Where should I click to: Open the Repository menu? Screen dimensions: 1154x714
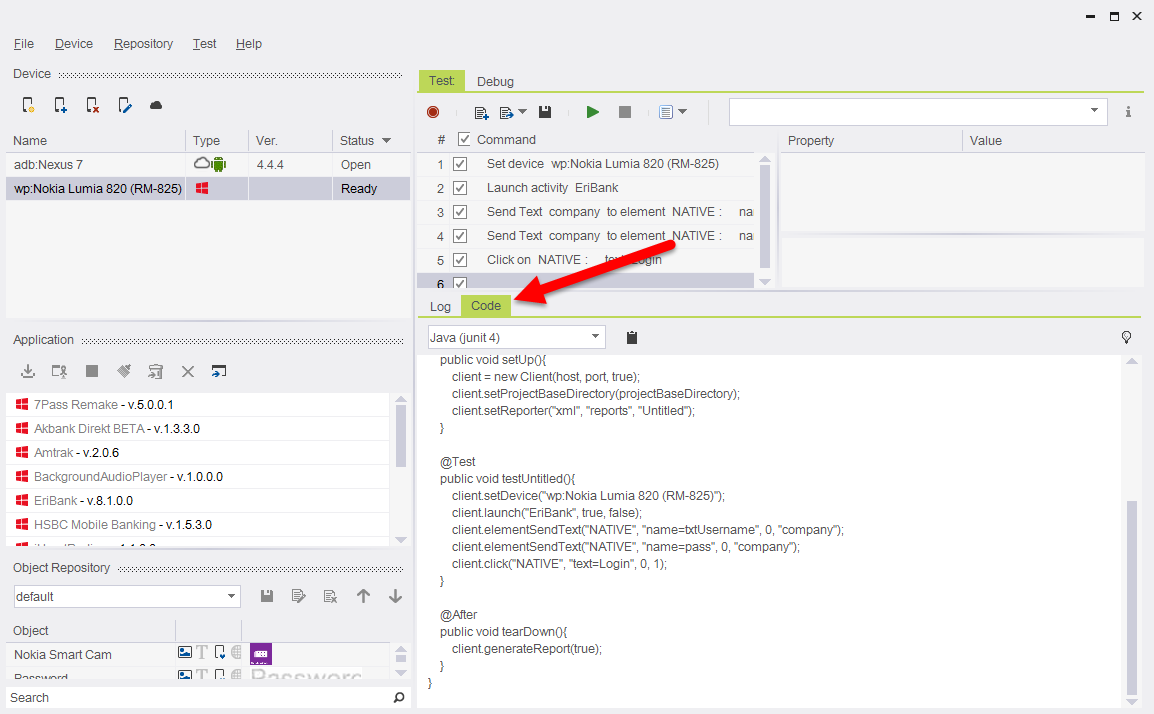coord(143,44)
